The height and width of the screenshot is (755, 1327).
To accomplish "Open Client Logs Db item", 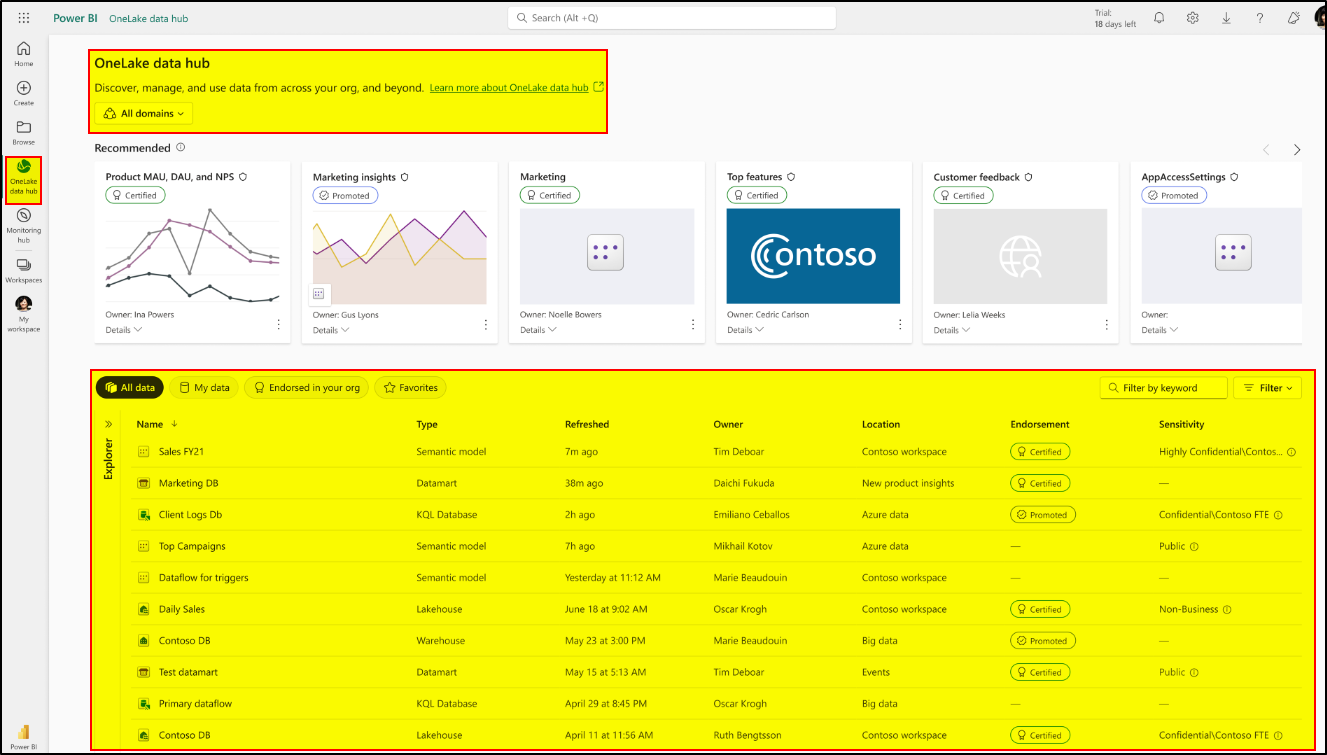I will [x=190, y=515].
